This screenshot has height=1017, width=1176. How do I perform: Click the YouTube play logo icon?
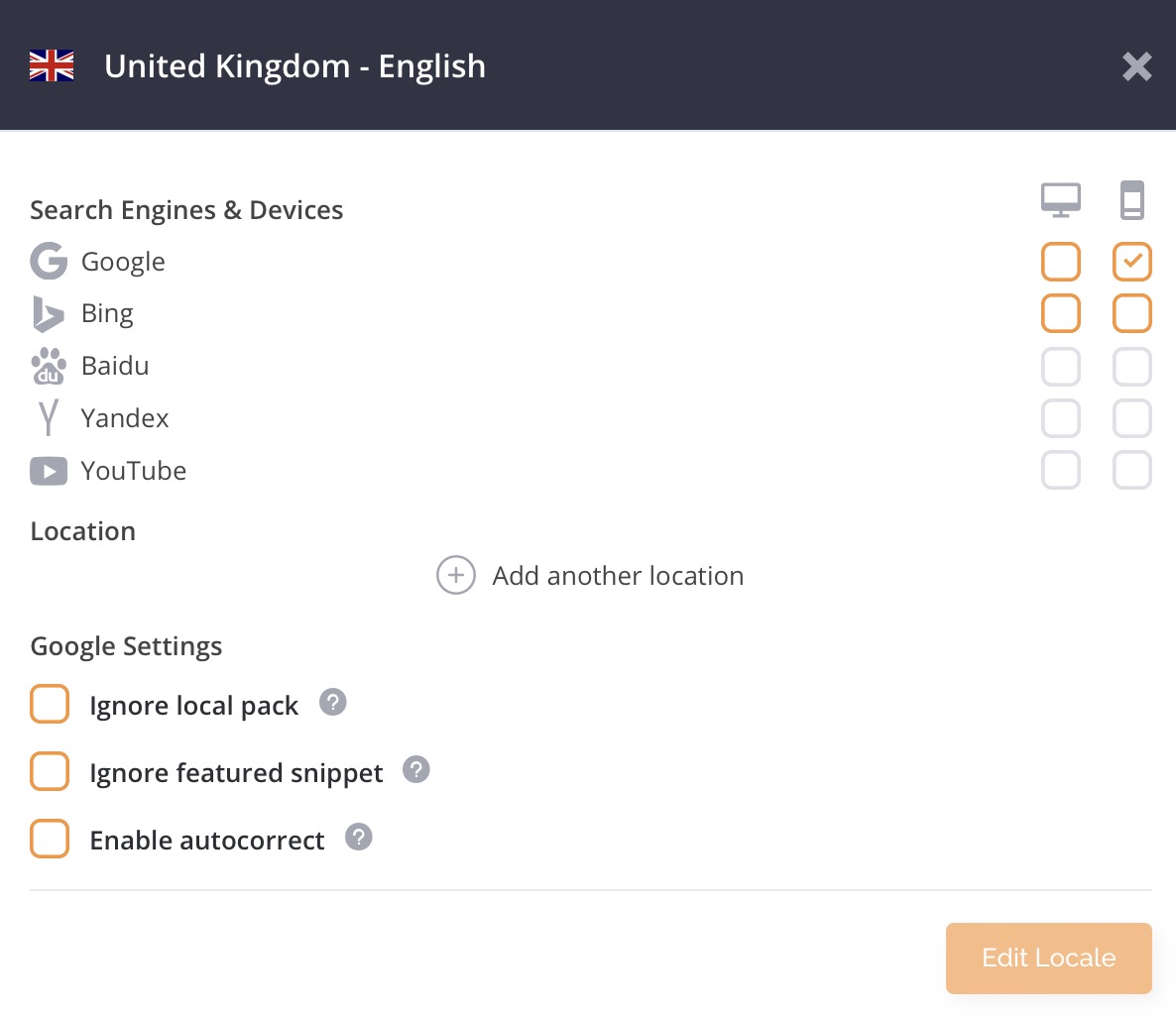(x=49, y=471)
